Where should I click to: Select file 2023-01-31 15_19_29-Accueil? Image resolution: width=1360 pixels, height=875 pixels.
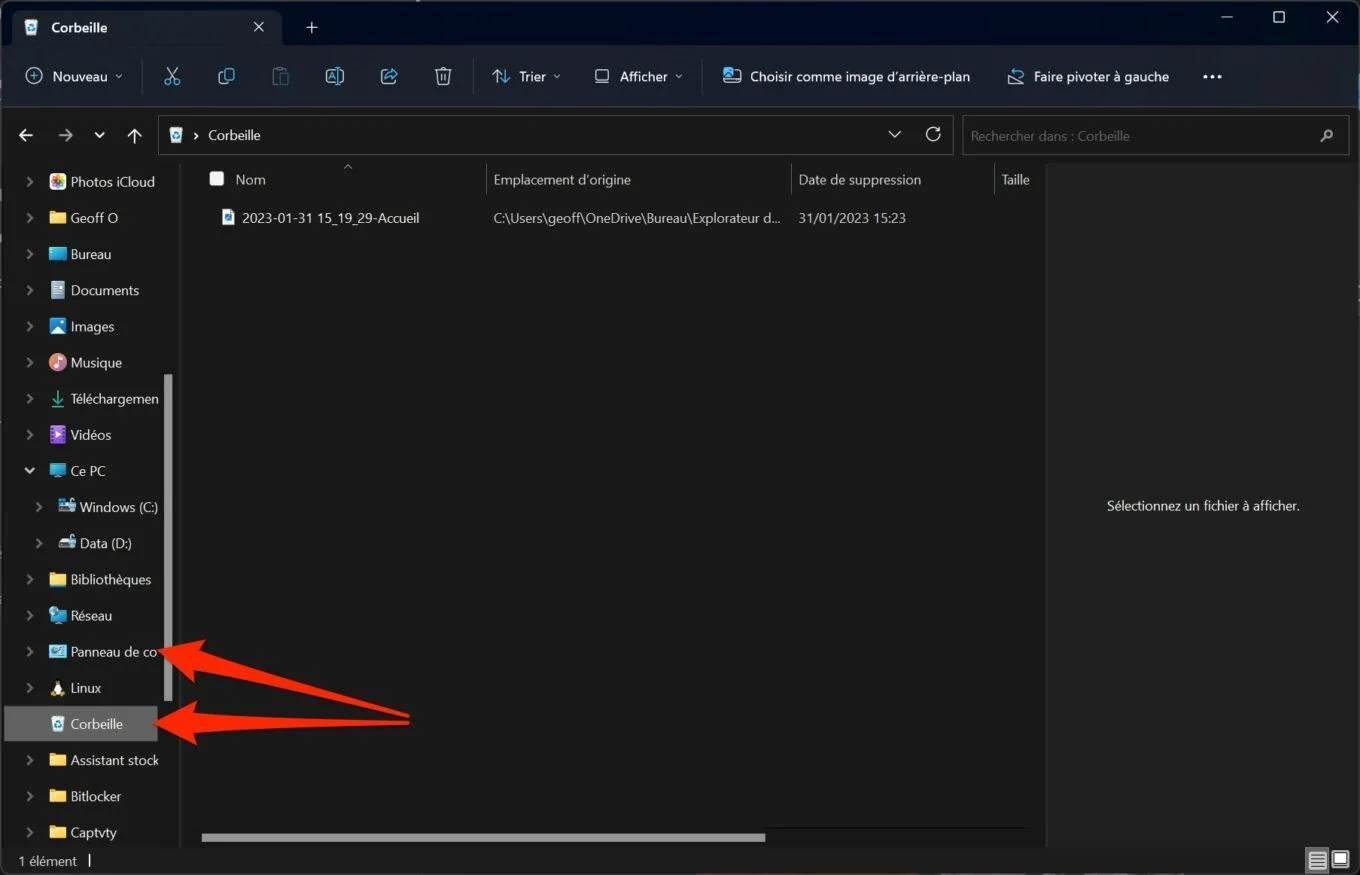click(330, 218)
